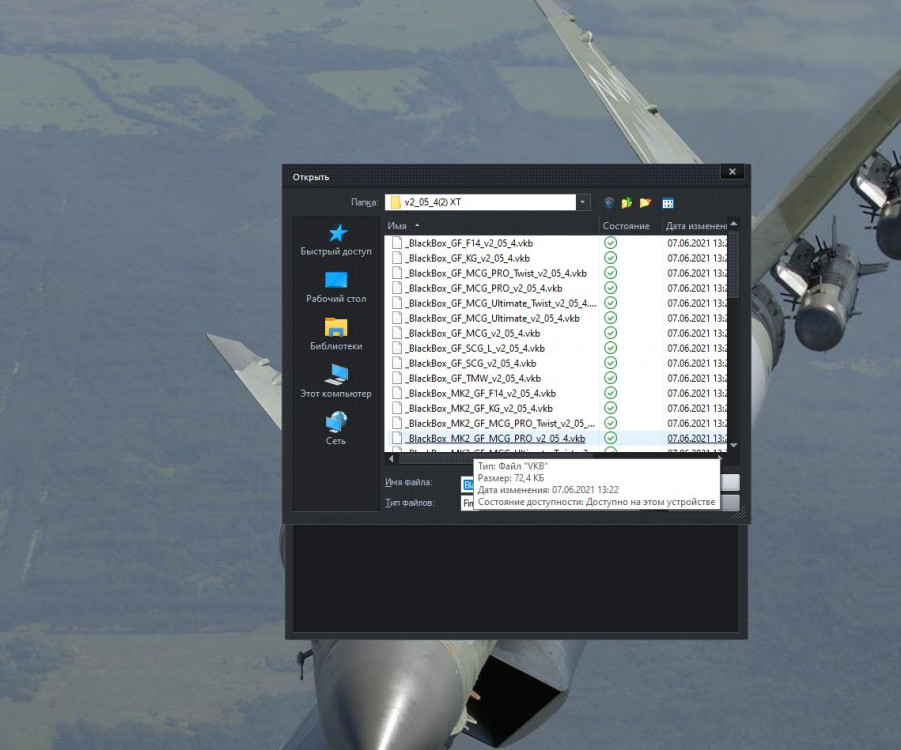Click file icon of _BlackBox_GF_TMW_v2_05_4.vkb

point(397,378)
